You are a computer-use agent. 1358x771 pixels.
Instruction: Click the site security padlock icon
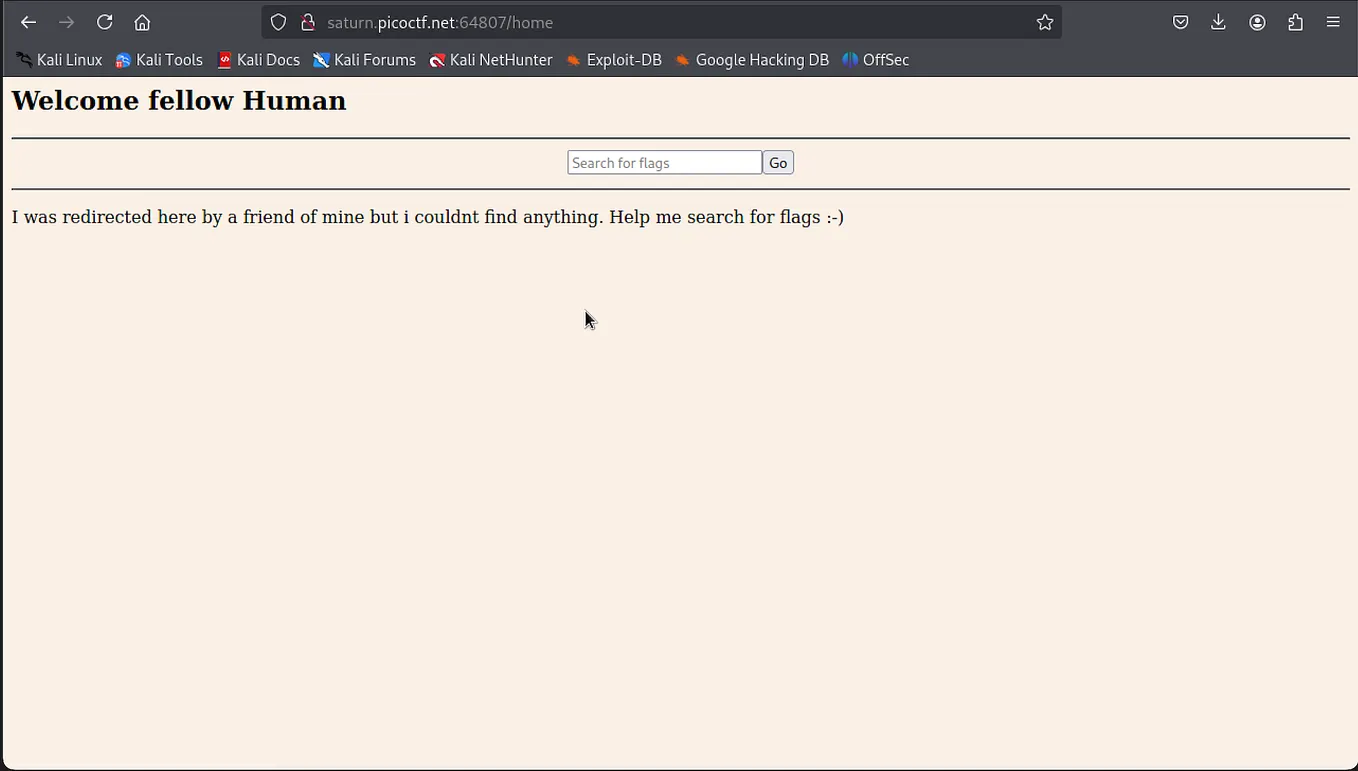click(308, 22)
